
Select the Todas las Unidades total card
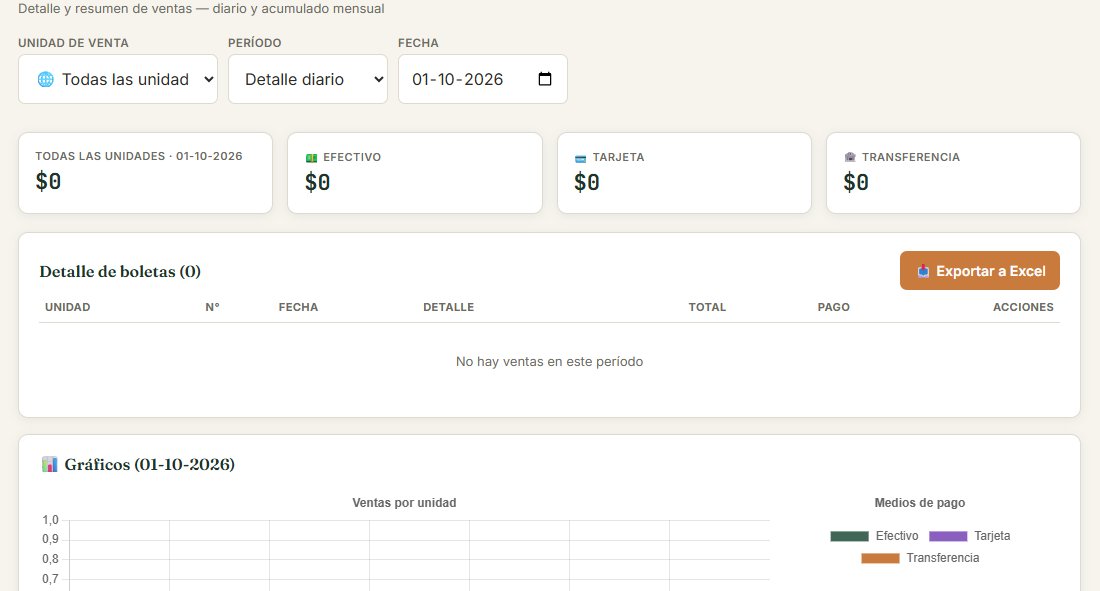point(145,173)
